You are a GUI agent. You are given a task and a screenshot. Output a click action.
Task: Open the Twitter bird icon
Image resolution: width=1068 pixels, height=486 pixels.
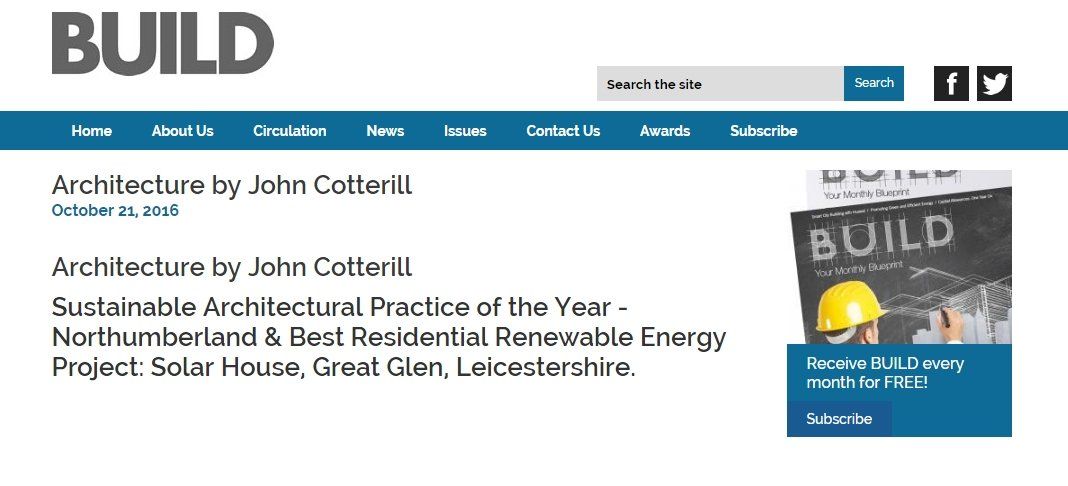[994, 84]
